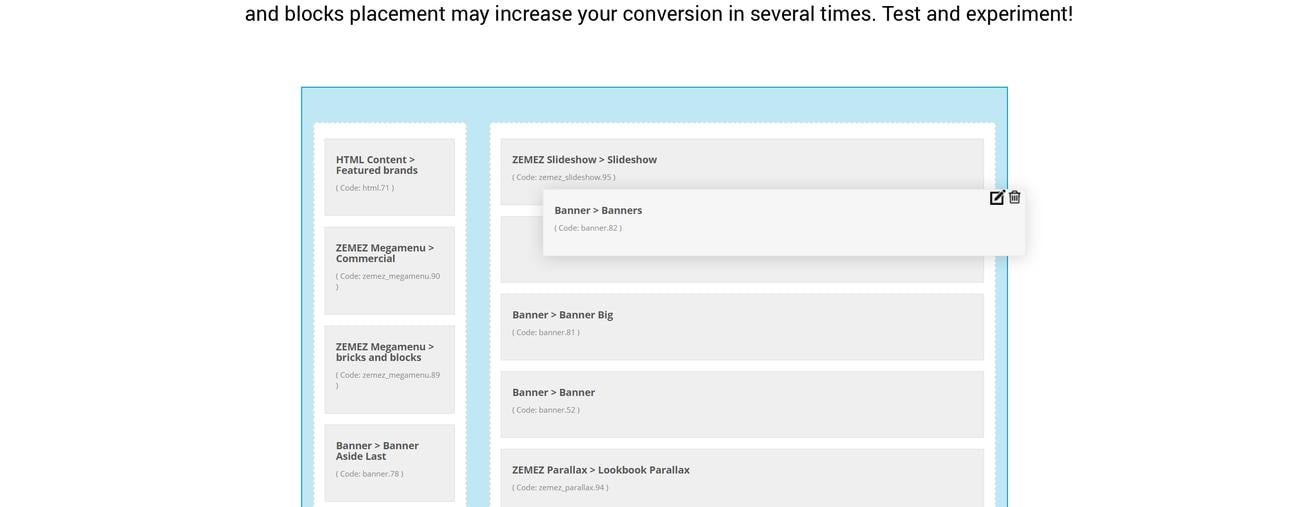Click the code label banner.78
The width and height of the screenshot is (1300, 507).
click(370, 474)
